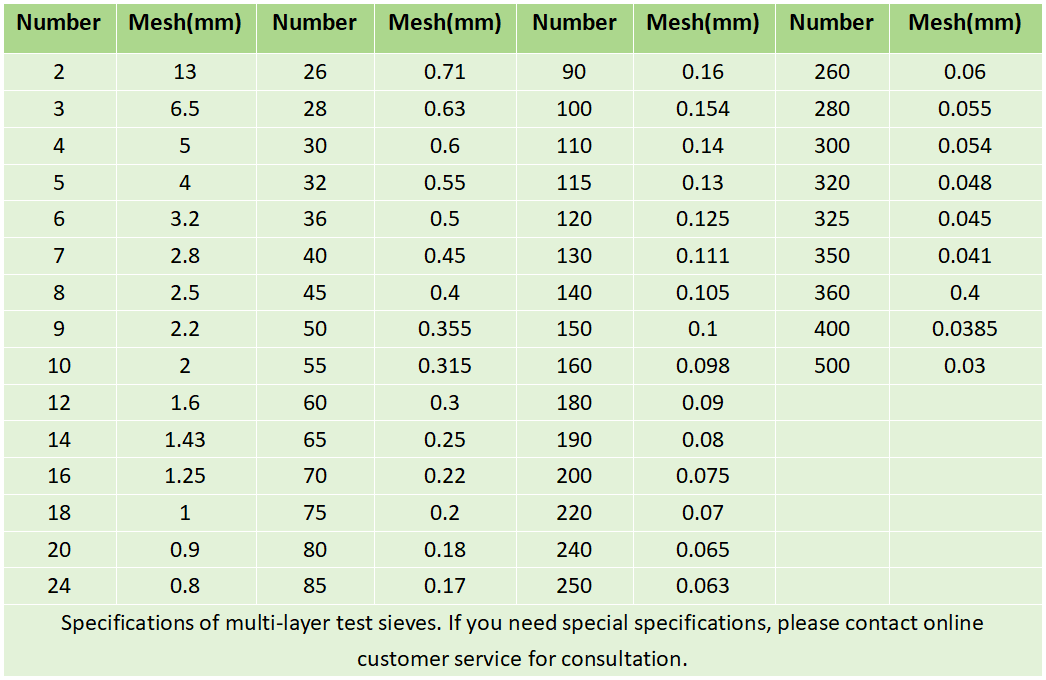Select the 0.111 mesh value cell
The height and width of the screenshot is (680, 1046).
tap(703, 256)
